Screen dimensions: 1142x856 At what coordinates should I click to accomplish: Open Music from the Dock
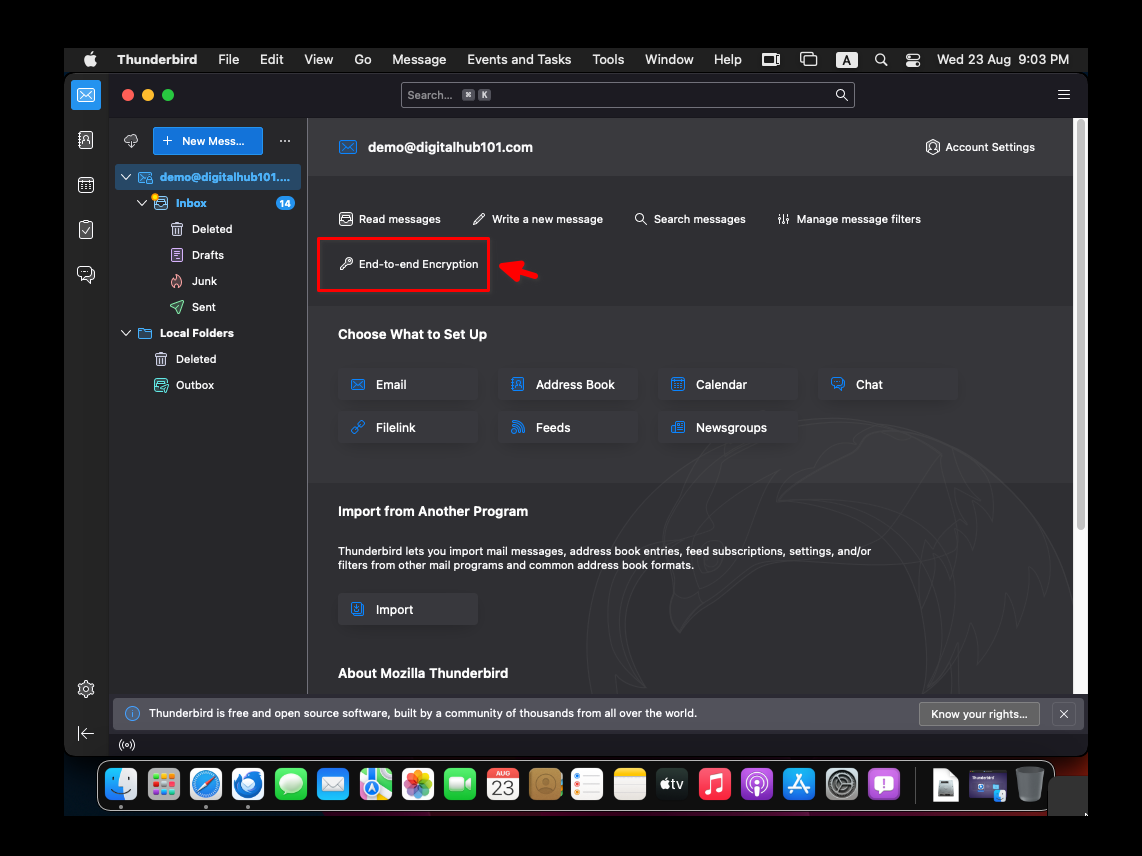pos(714,785)
